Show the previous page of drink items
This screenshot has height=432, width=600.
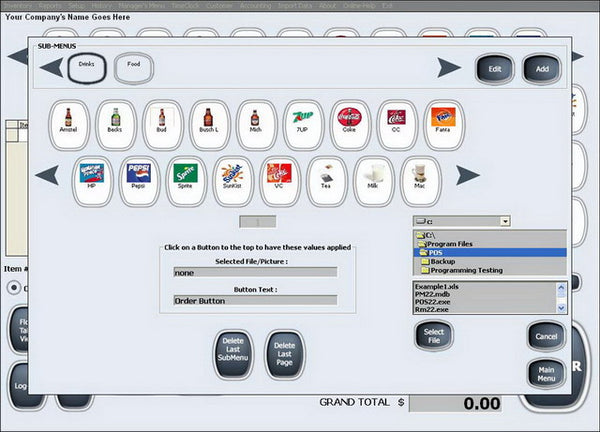[47, 175]
